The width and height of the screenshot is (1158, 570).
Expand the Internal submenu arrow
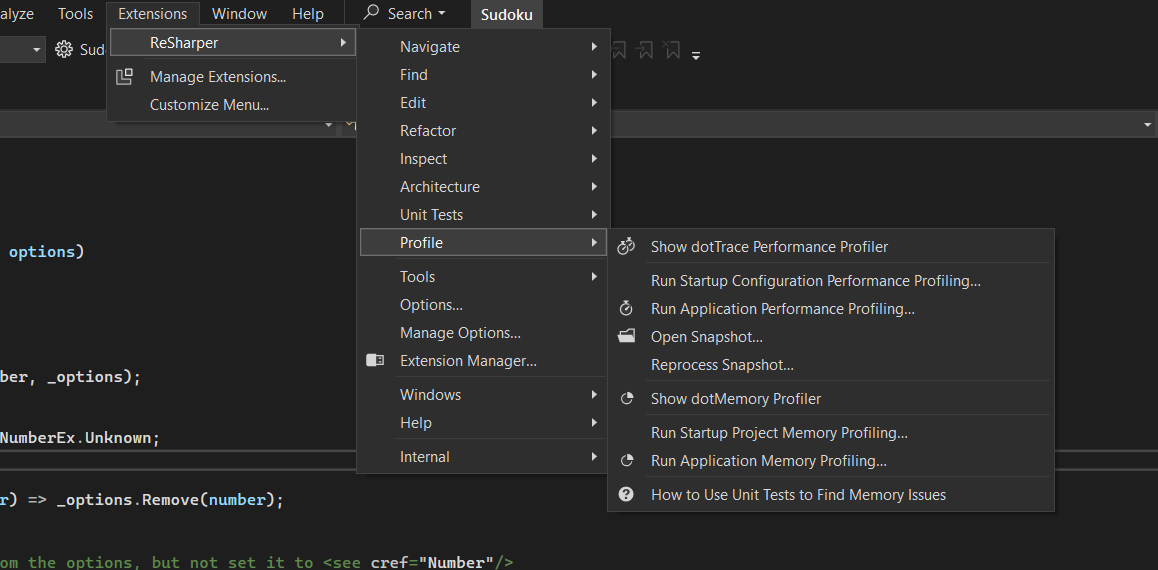pyautogui.click(x=594, y=457)
